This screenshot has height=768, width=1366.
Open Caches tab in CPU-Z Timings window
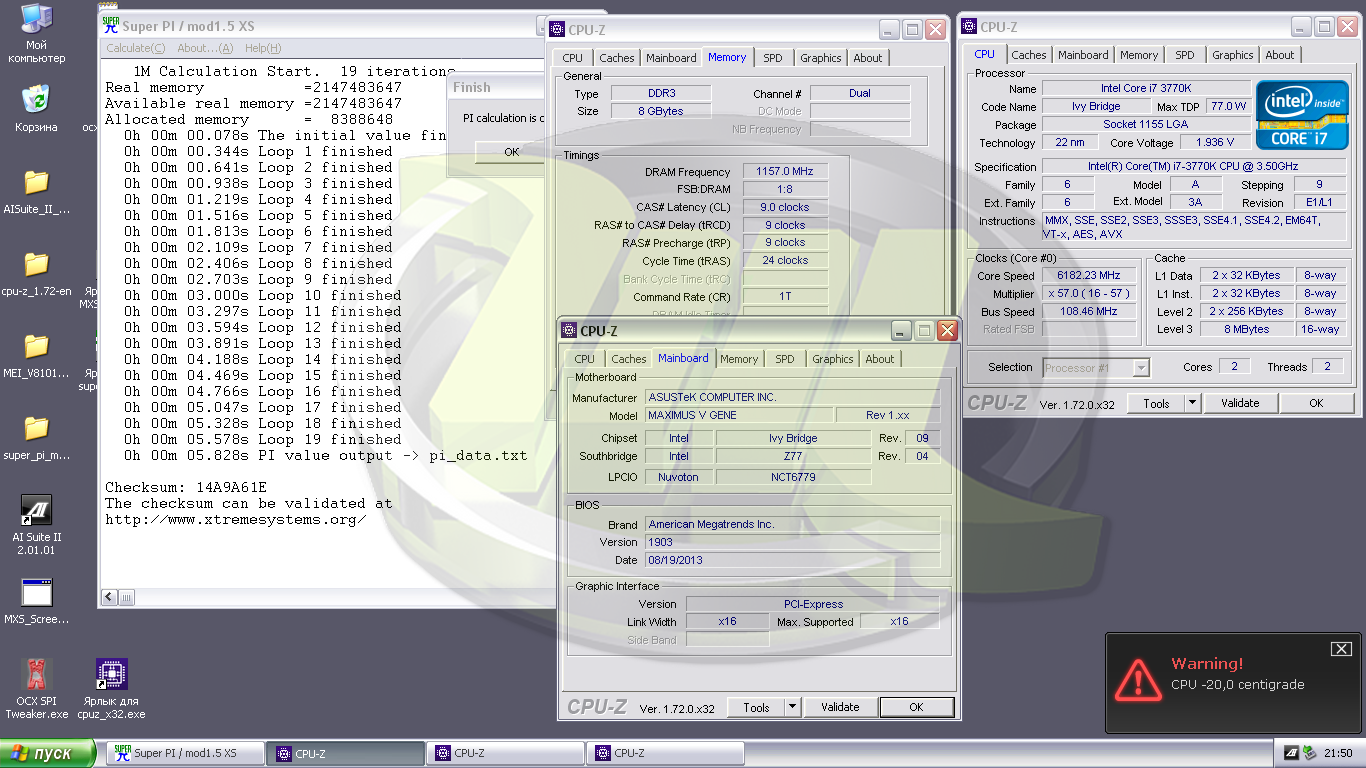tap(616, 58)
